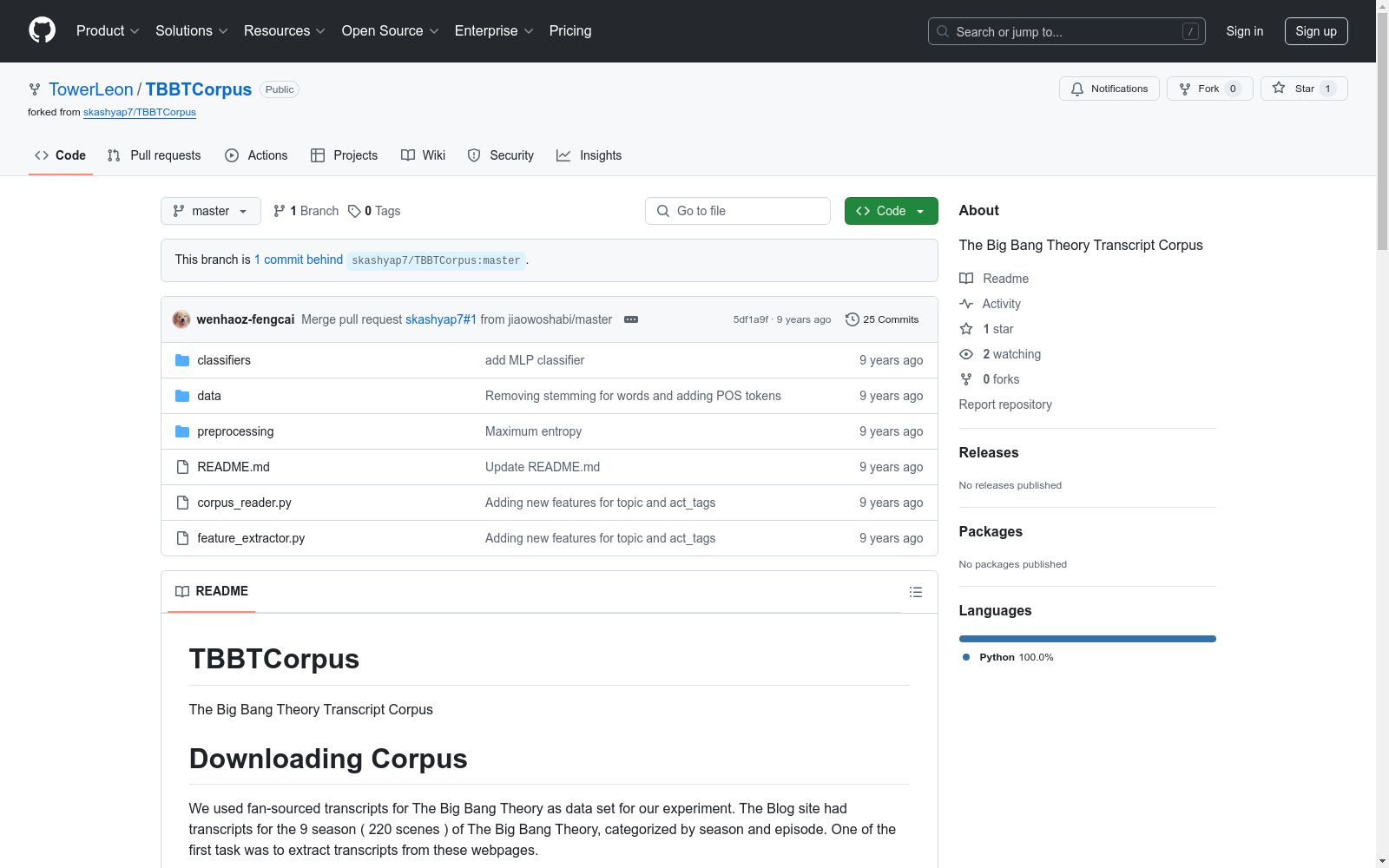Switch to the Wiki tab
This screenshot has height=868, width=1389.
tap(423, 155)
